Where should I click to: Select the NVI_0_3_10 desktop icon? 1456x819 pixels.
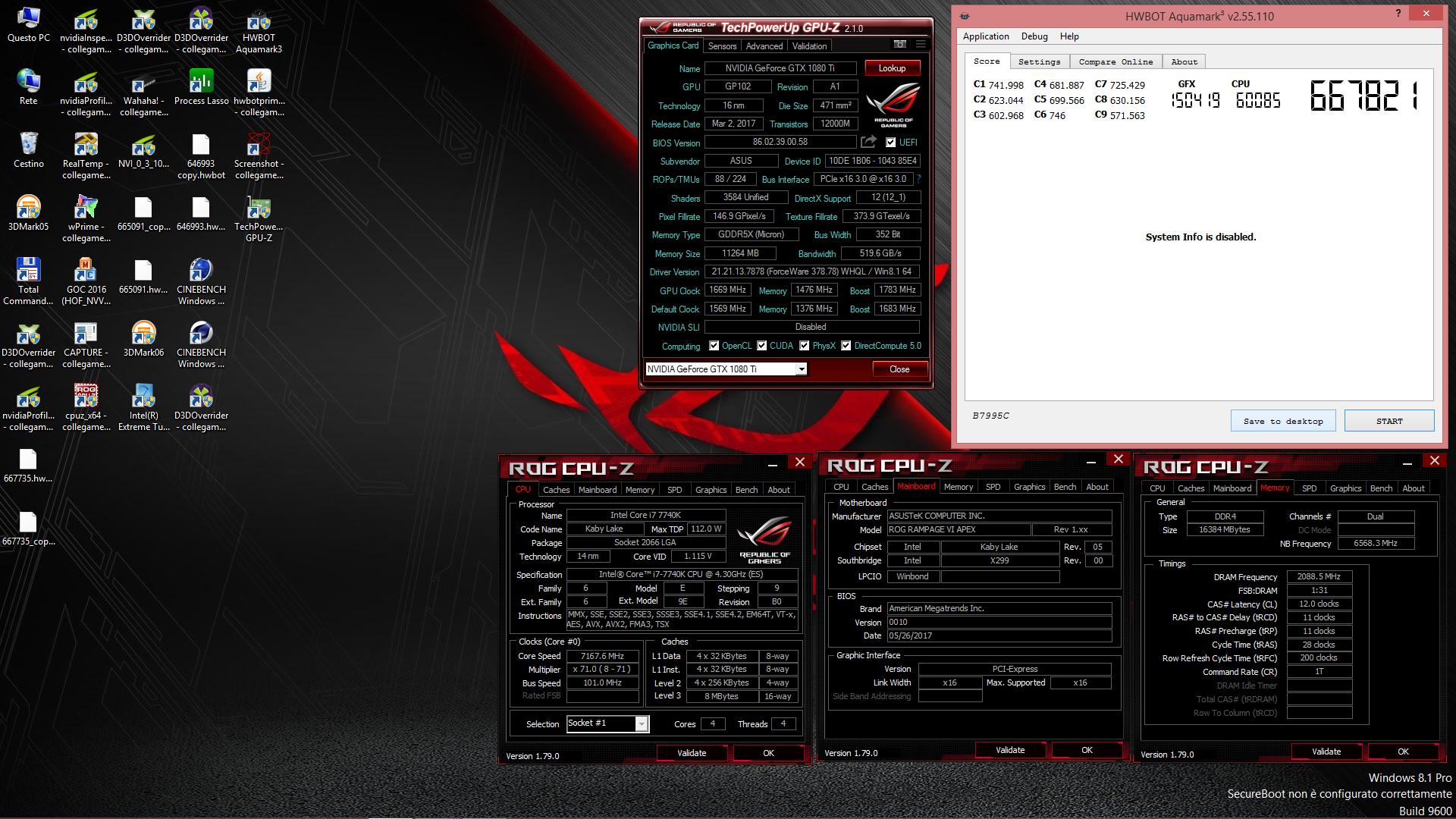(143, 150)
